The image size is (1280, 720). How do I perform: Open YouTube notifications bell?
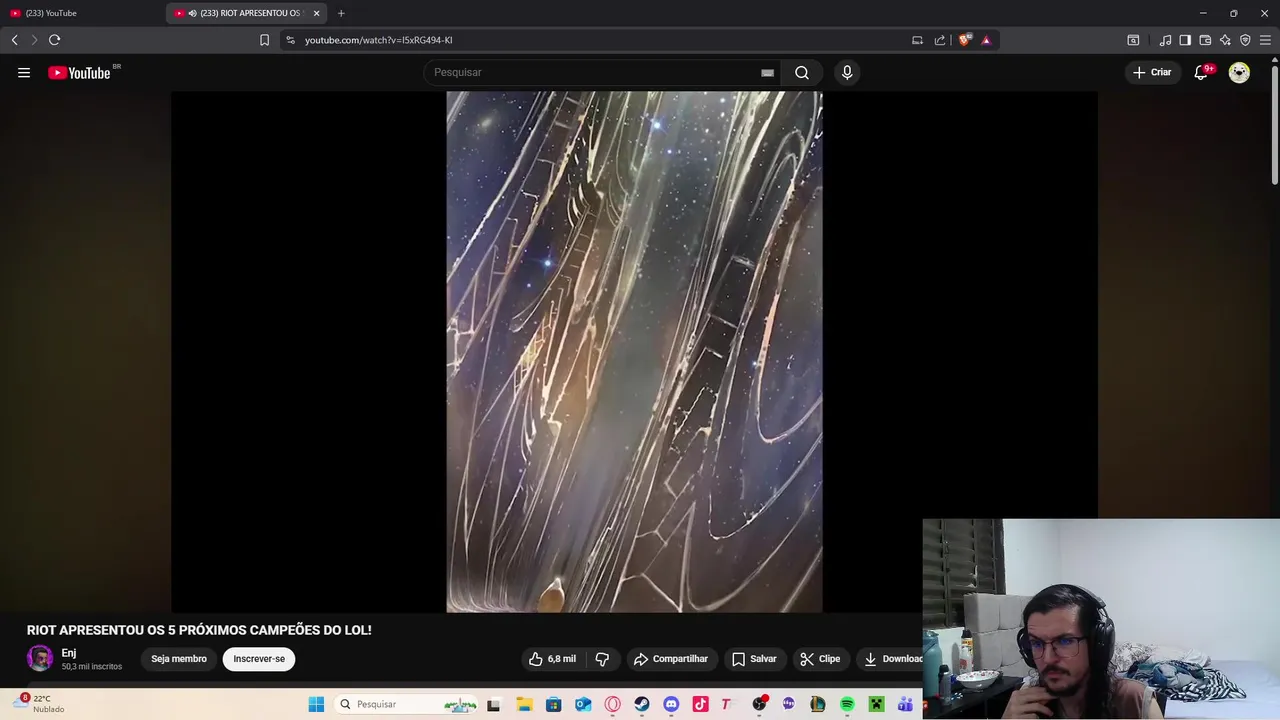point(1203,72)
